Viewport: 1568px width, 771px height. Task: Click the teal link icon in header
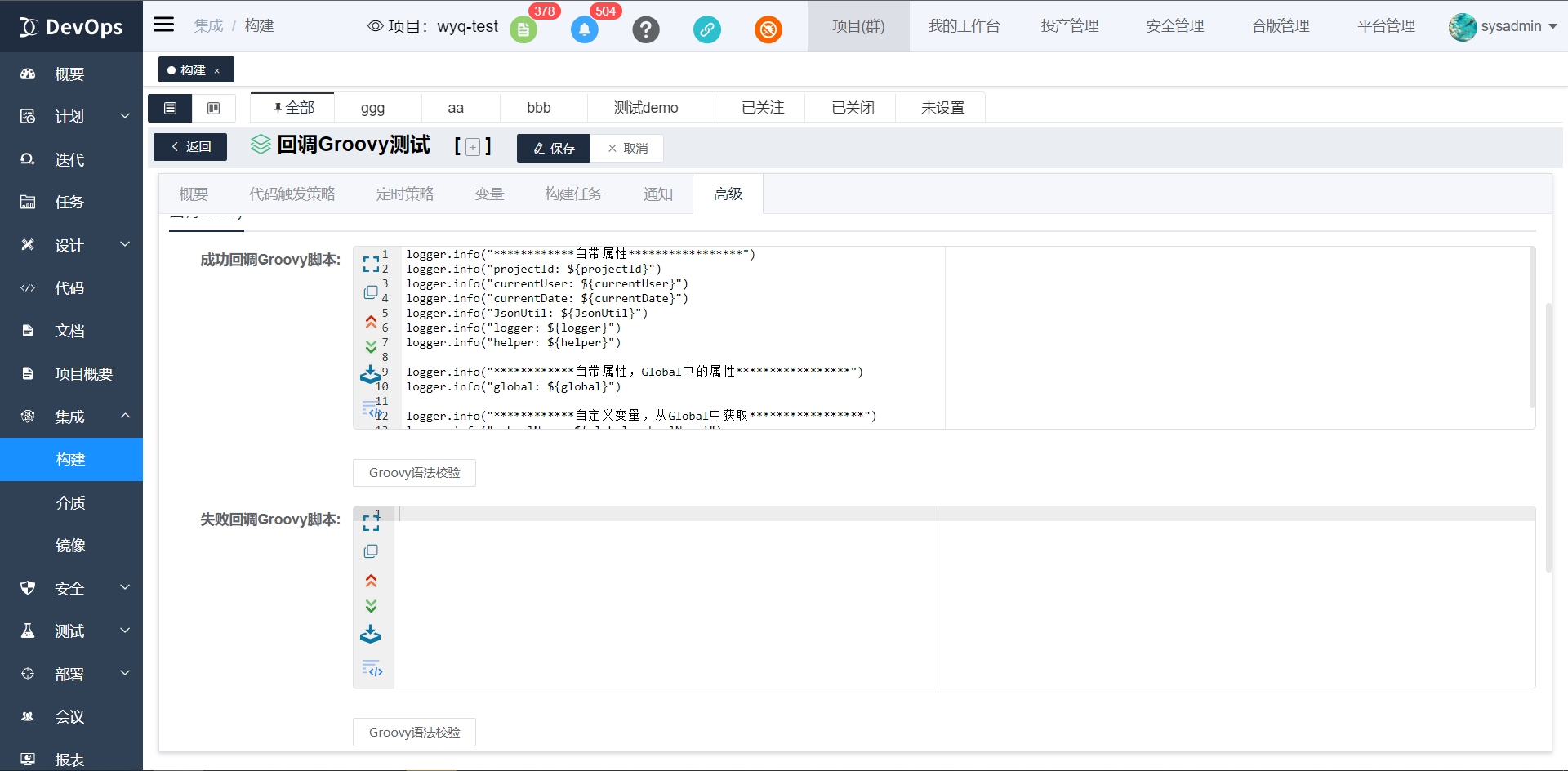point(706,30)
